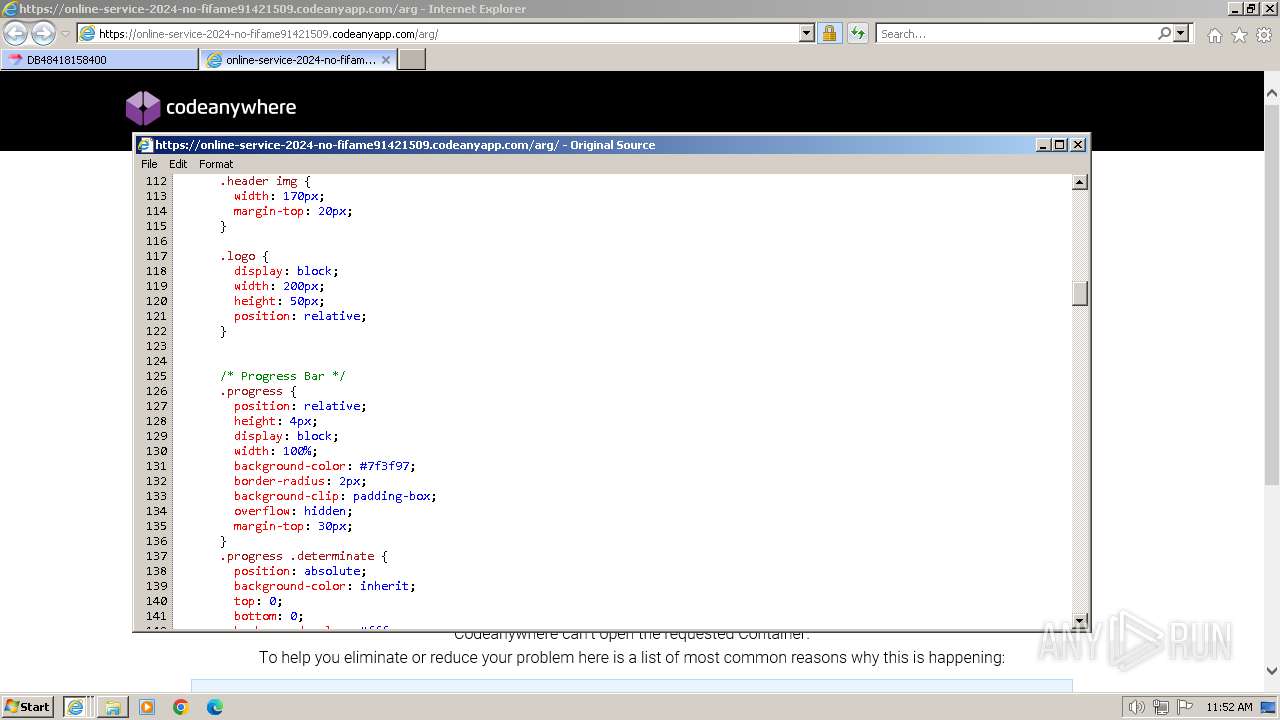Screen dimensions: 1280x720
Task: Click the Internet Explorer taskbar icon
Action: (x=76, y=707)
